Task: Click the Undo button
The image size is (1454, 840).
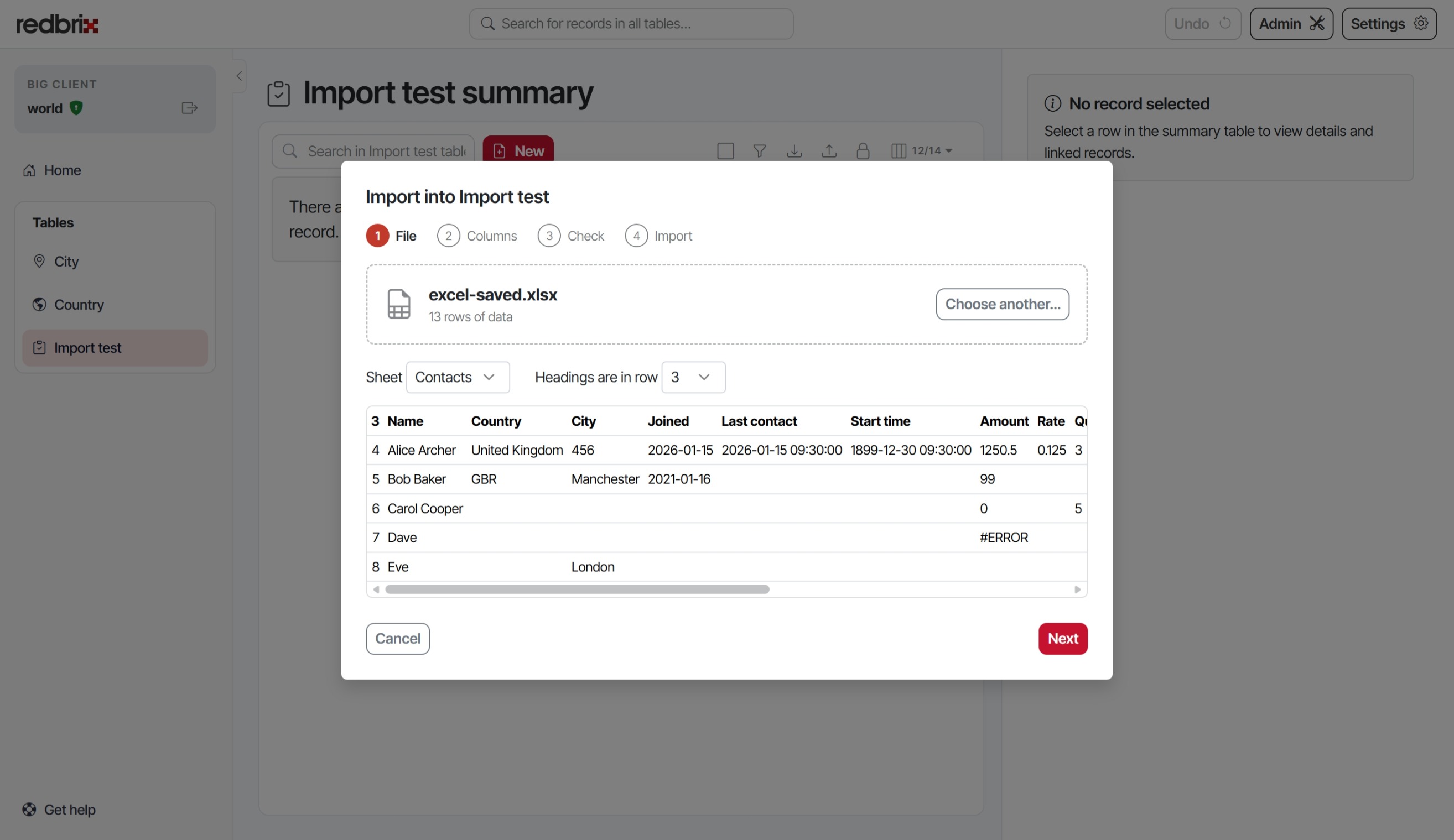Action: pos(1202,24)
